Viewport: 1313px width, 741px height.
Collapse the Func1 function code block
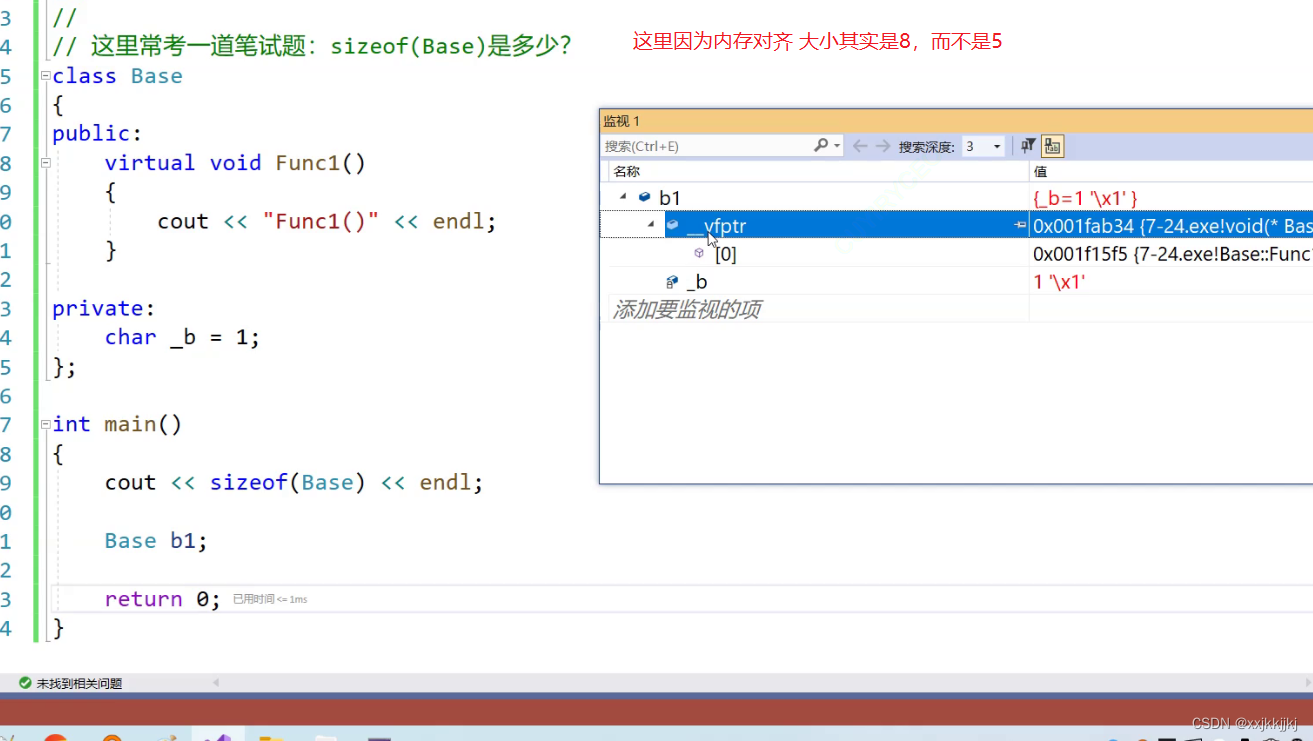45,162
